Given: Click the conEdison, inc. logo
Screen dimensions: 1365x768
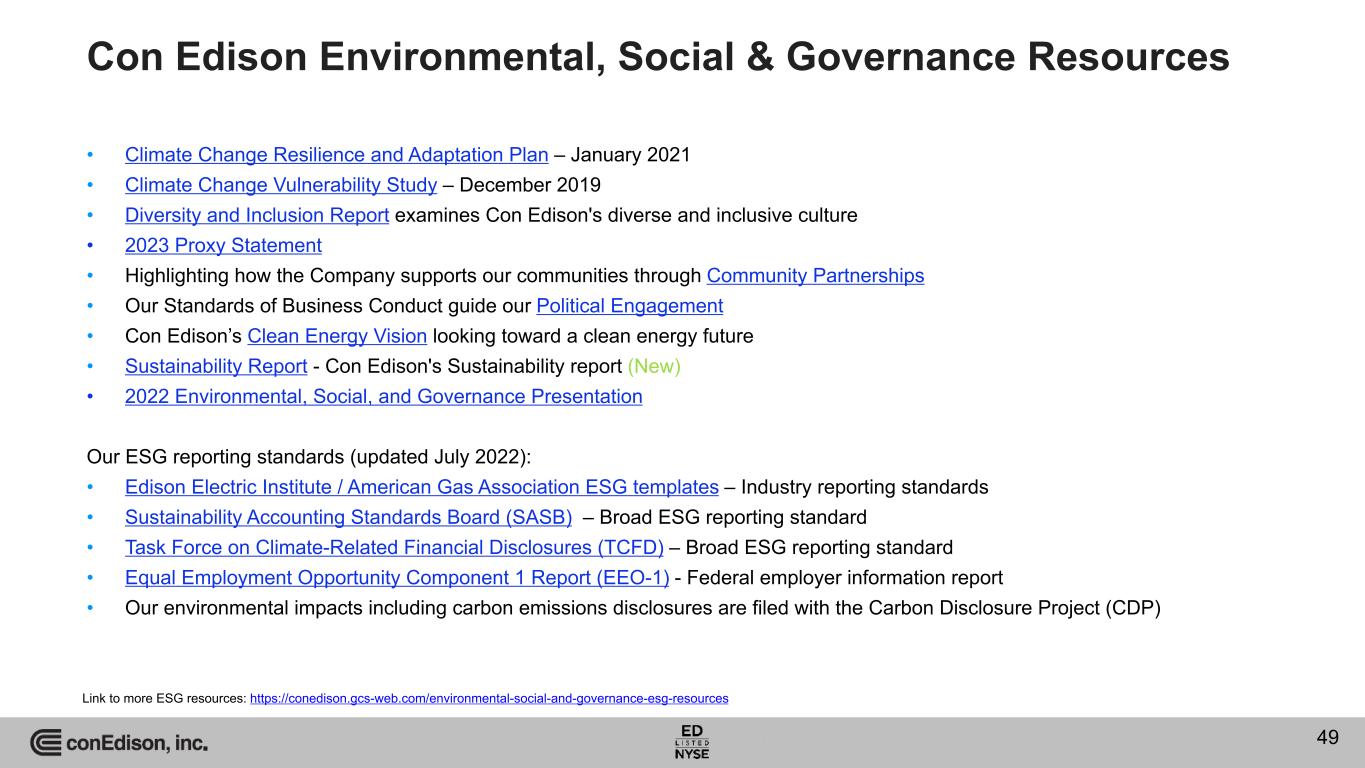Looking at the screenshot, I should tap(119, 743).
